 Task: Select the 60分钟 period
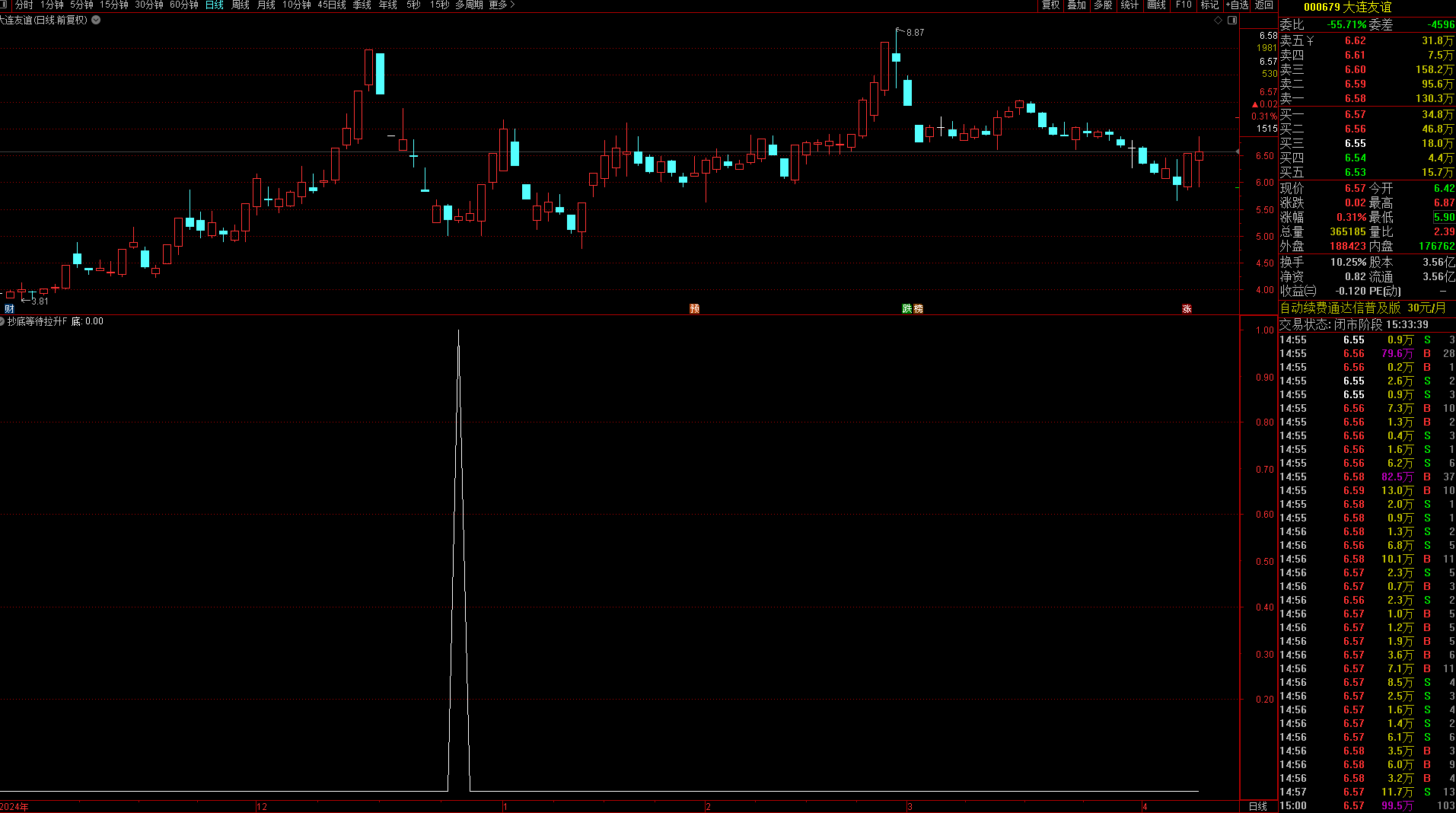point(184,5)
